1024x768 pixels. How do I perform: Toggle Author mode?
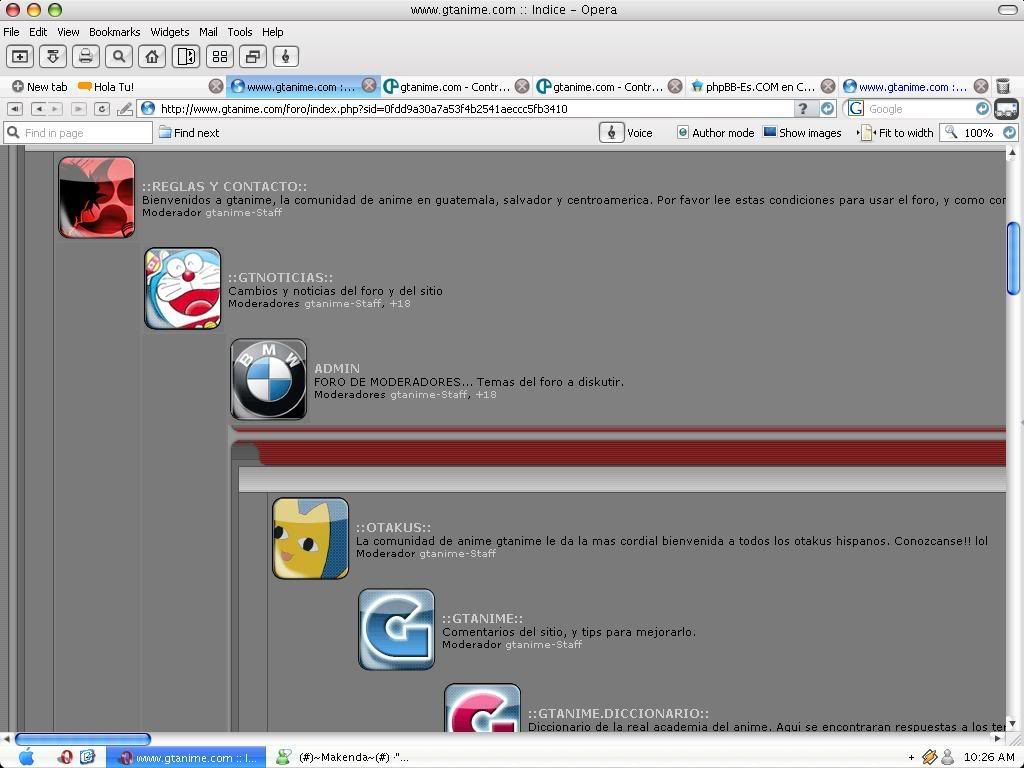tap(715, 133)
